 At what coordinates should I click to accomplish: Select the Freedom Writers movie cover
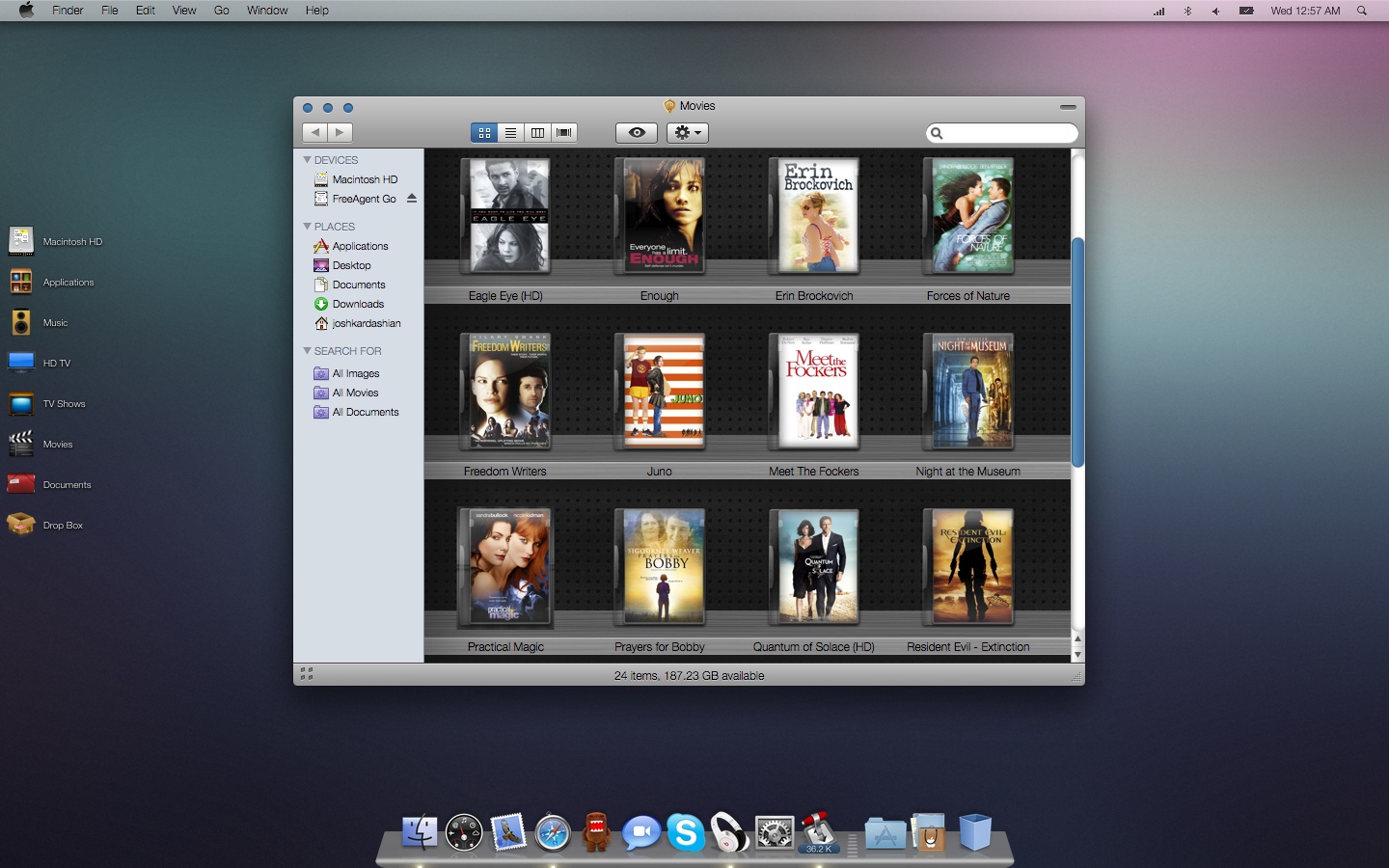(506, 392)
